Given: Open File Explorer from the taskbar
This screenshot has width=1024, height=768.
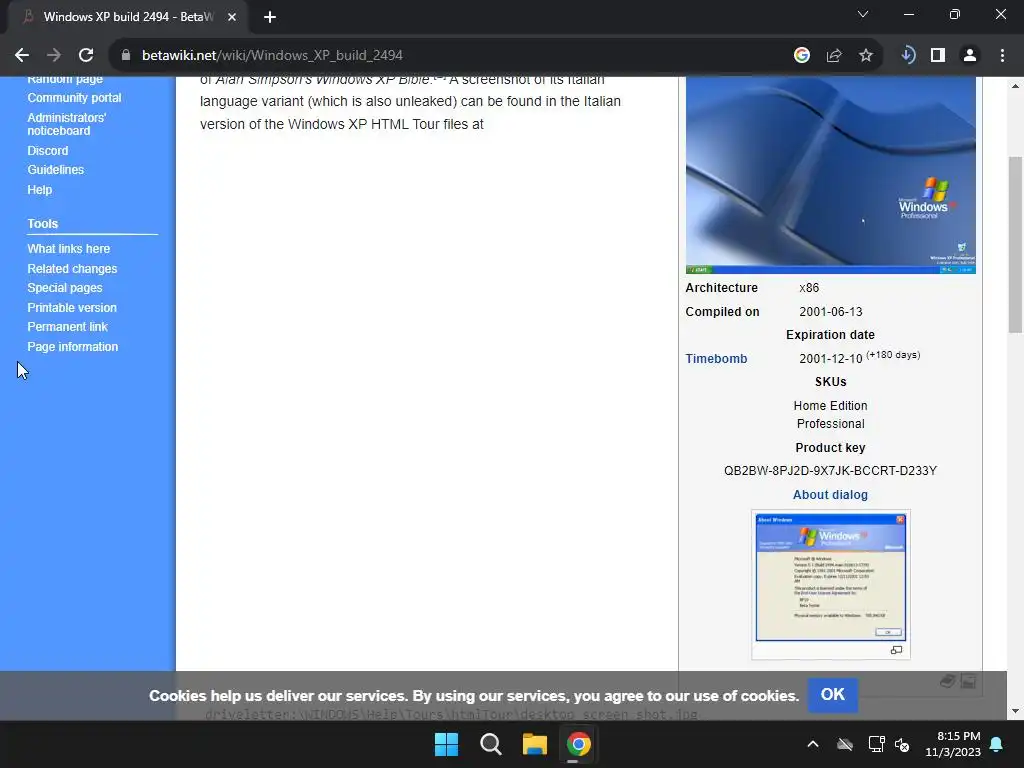Looking at the screenshot, I should coord(535,744).
